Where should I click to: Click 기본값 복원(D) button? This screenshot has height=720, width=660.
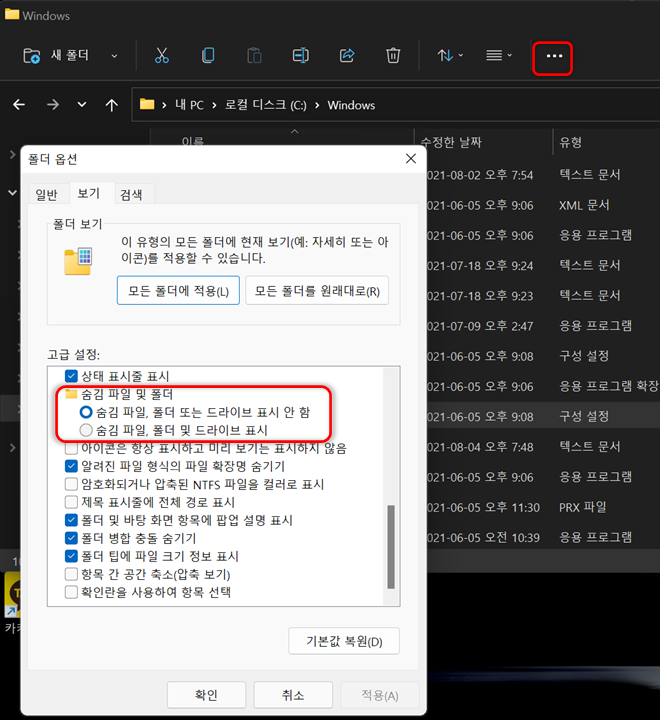pos(344,641)
